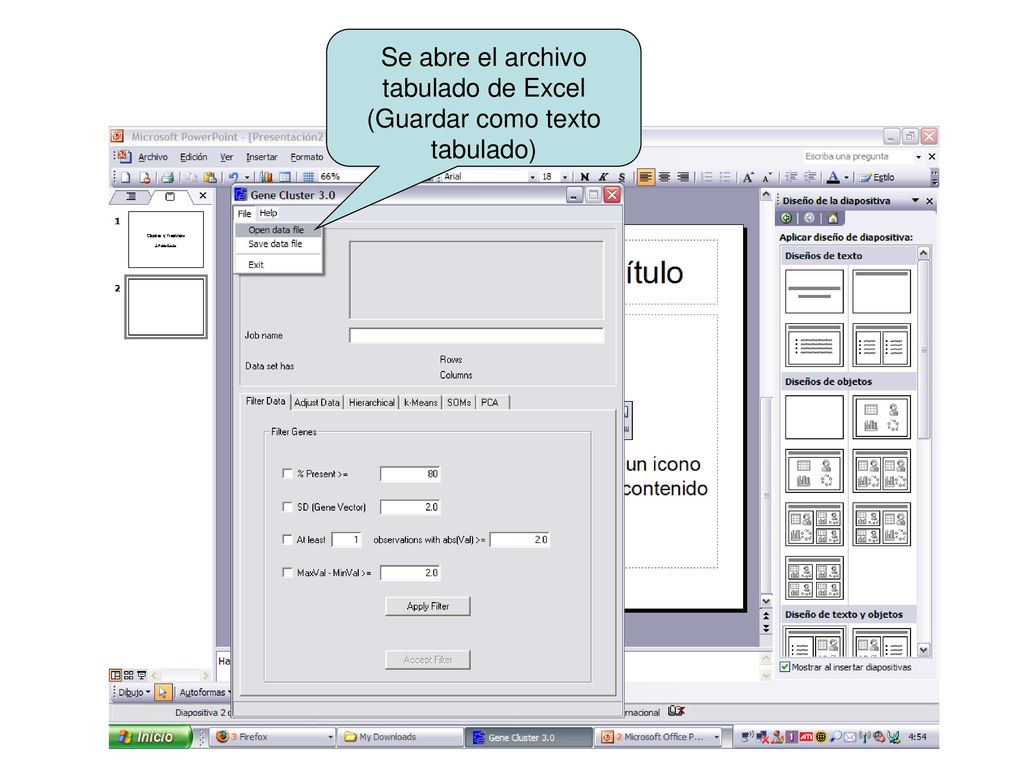Image resolution: width=1024 pixels, height=768 pixels.
Task: Expand the Firefox taskbar group arrow
Action: 330,737
